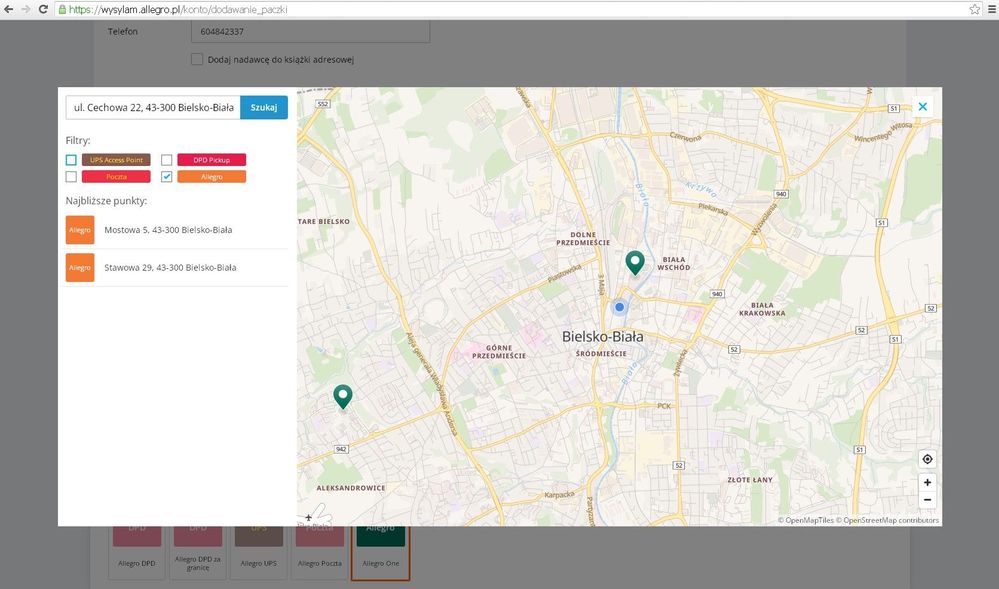
Task: Click the Piekarska street label
Action: pyautogui.click(x=713, y=209)
